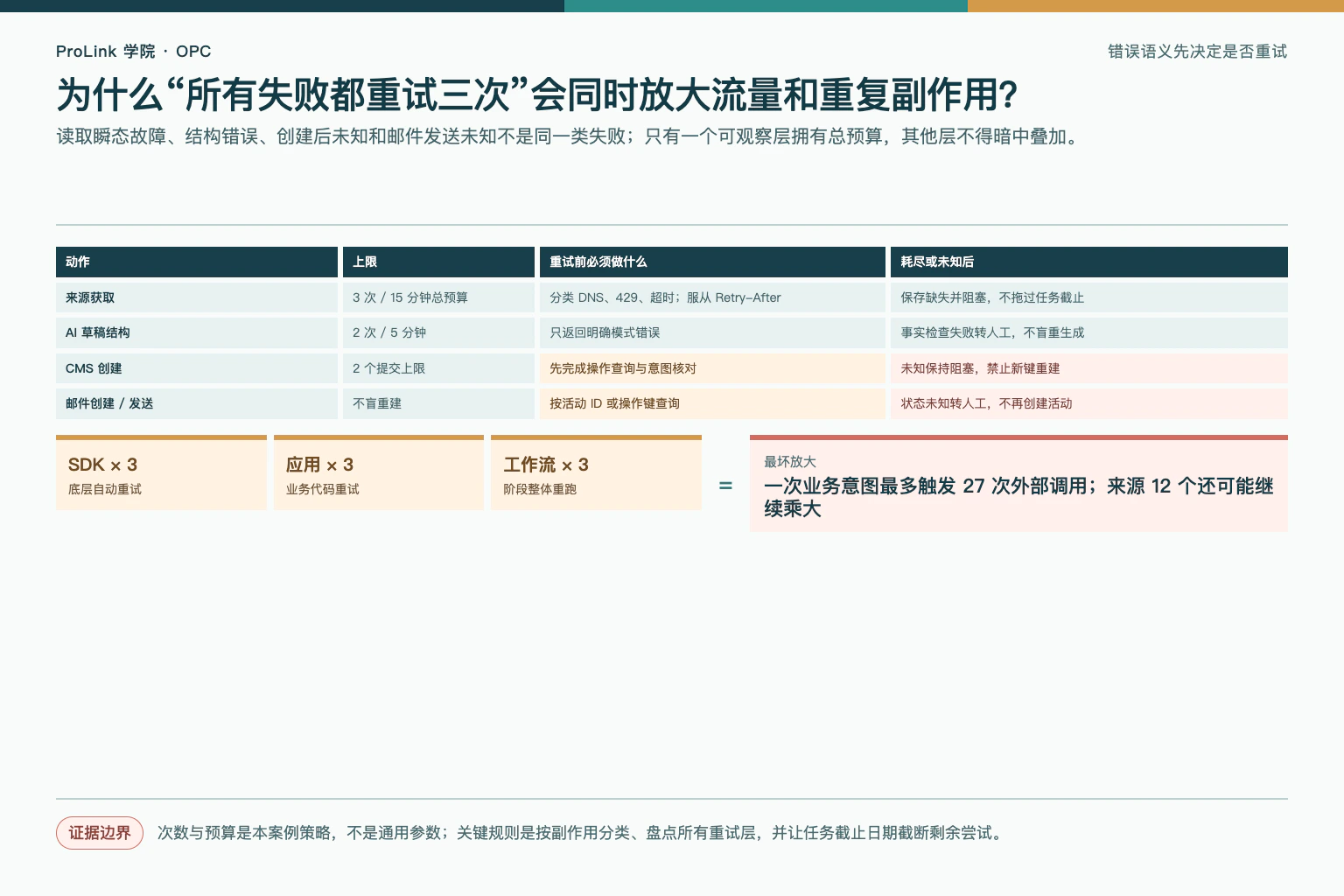Click the '重试前必须做什么' column header
Image resolution: width=1344 pixels, height=896 pixels.
click(x=712, y=262)
